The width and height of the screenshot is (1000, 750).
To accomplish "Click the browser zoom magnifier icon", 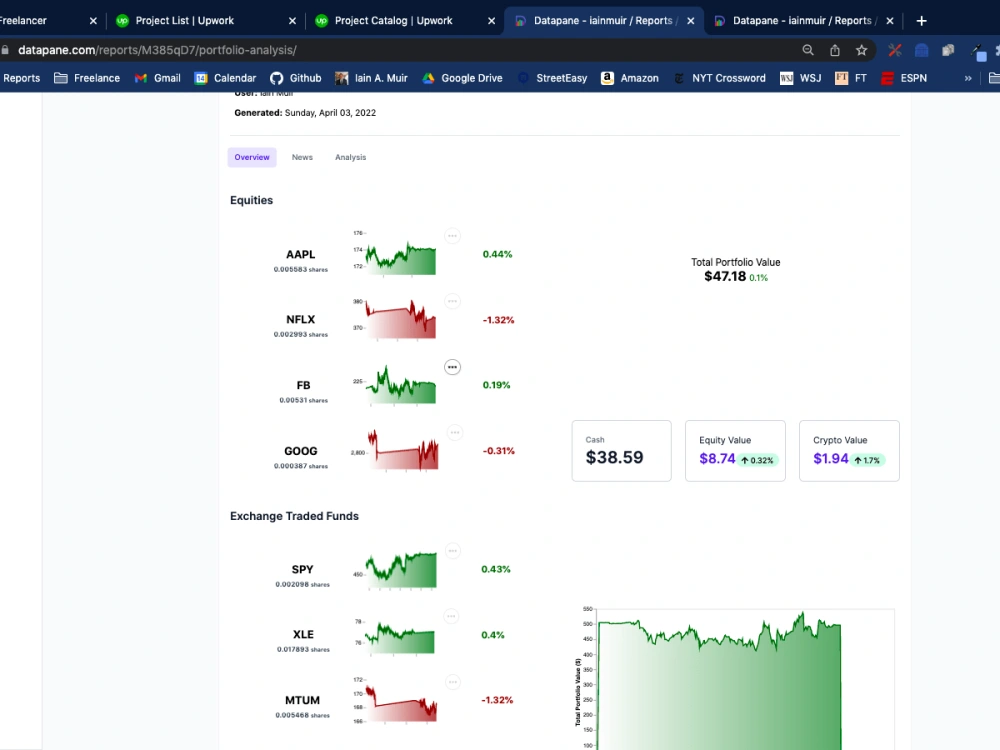I will tap(808, 50).
